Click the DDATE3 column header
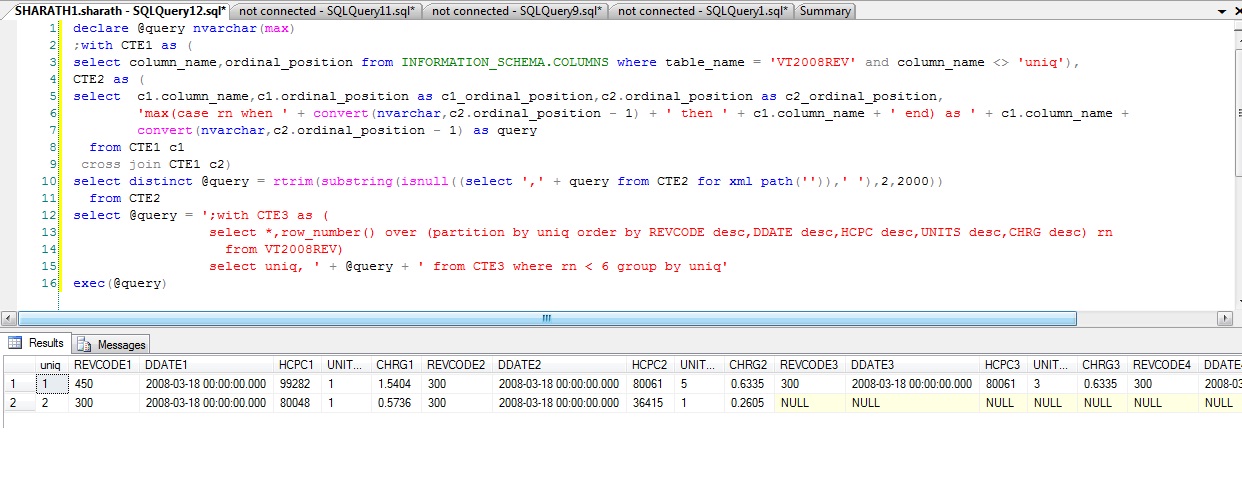This screenshot has height=480, width=1242. pyautogui.click(x=914, y=366)
